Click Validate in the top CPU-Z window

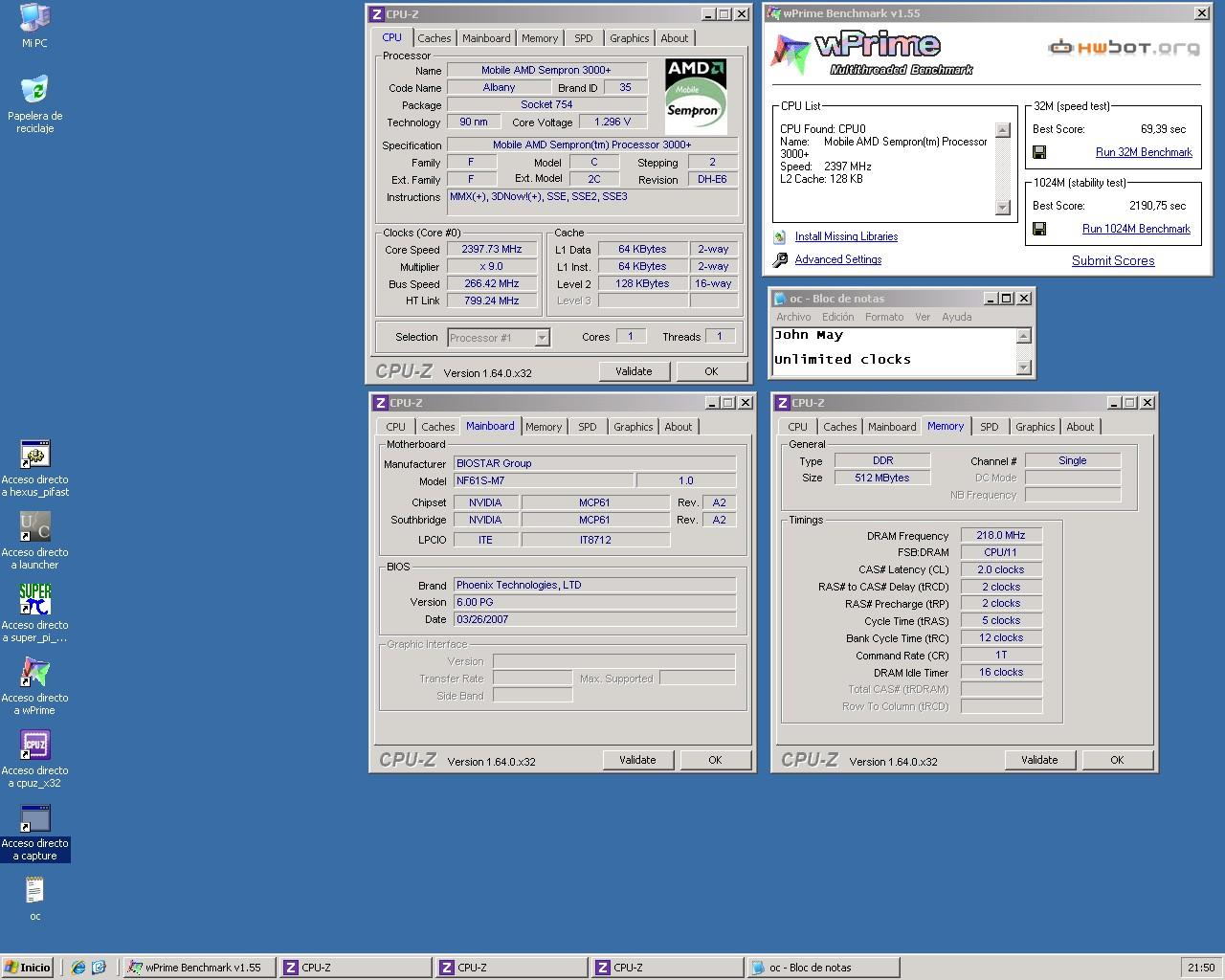pyautogui.click(x=634, y=371)
